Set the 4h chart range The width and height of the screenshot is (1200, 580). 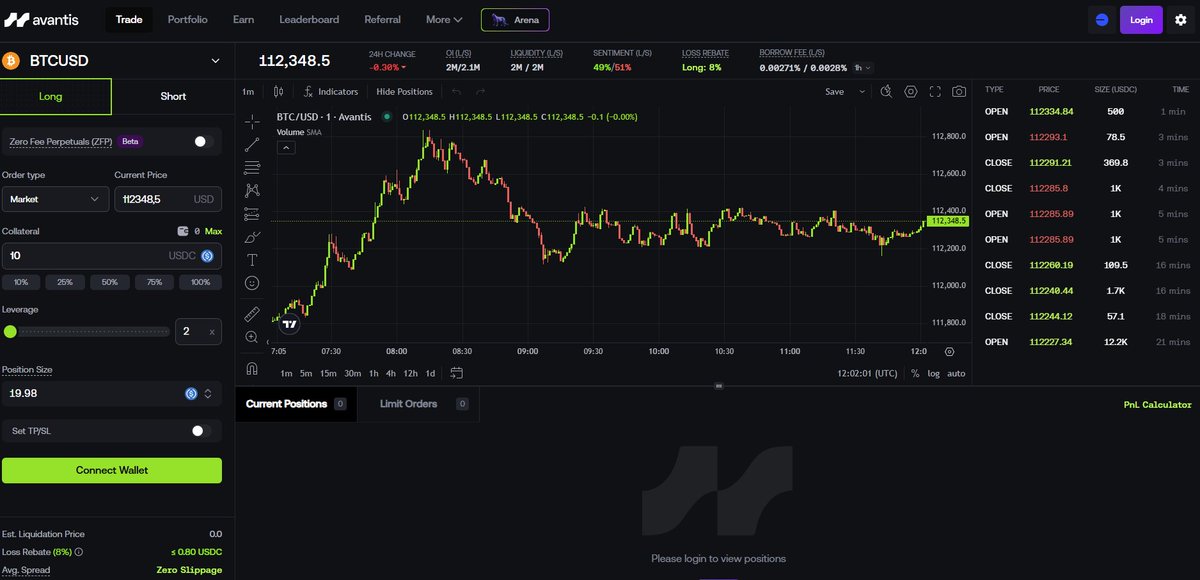(391, 373)
